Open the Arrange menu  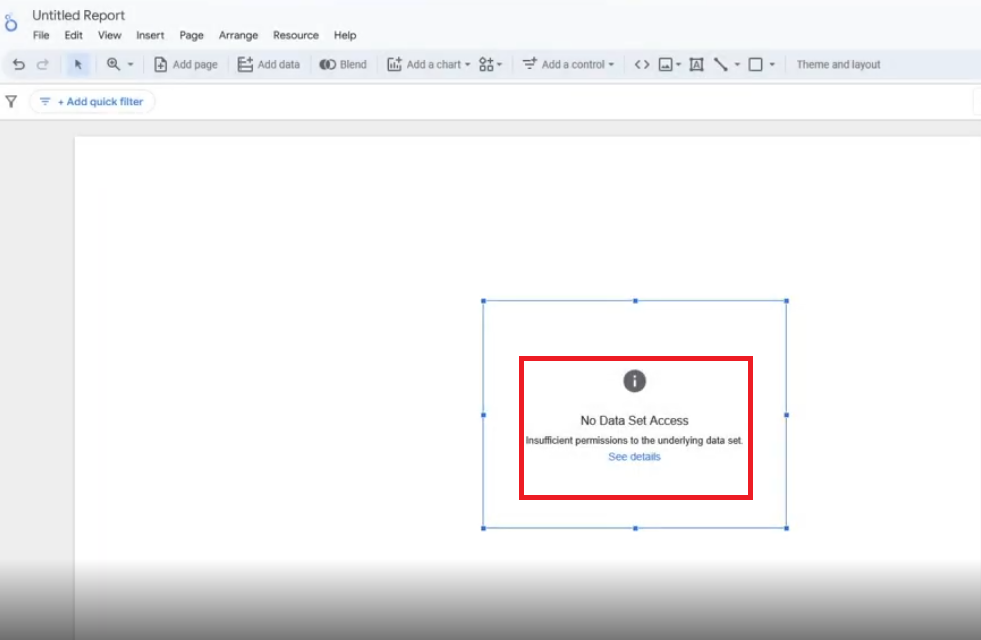238,35
